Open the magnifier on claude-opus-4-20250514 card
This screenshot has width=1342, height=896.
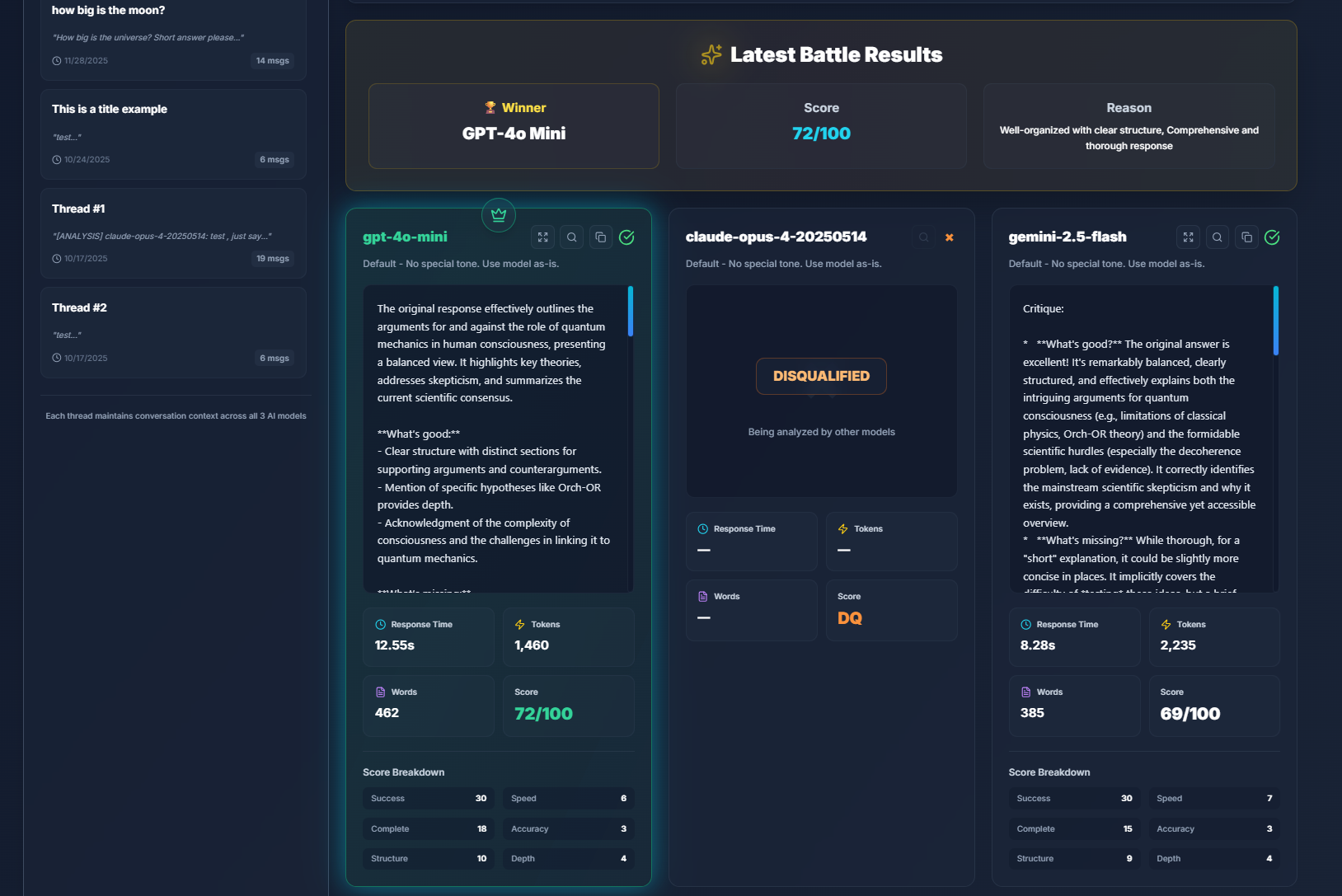coord(923,237)
